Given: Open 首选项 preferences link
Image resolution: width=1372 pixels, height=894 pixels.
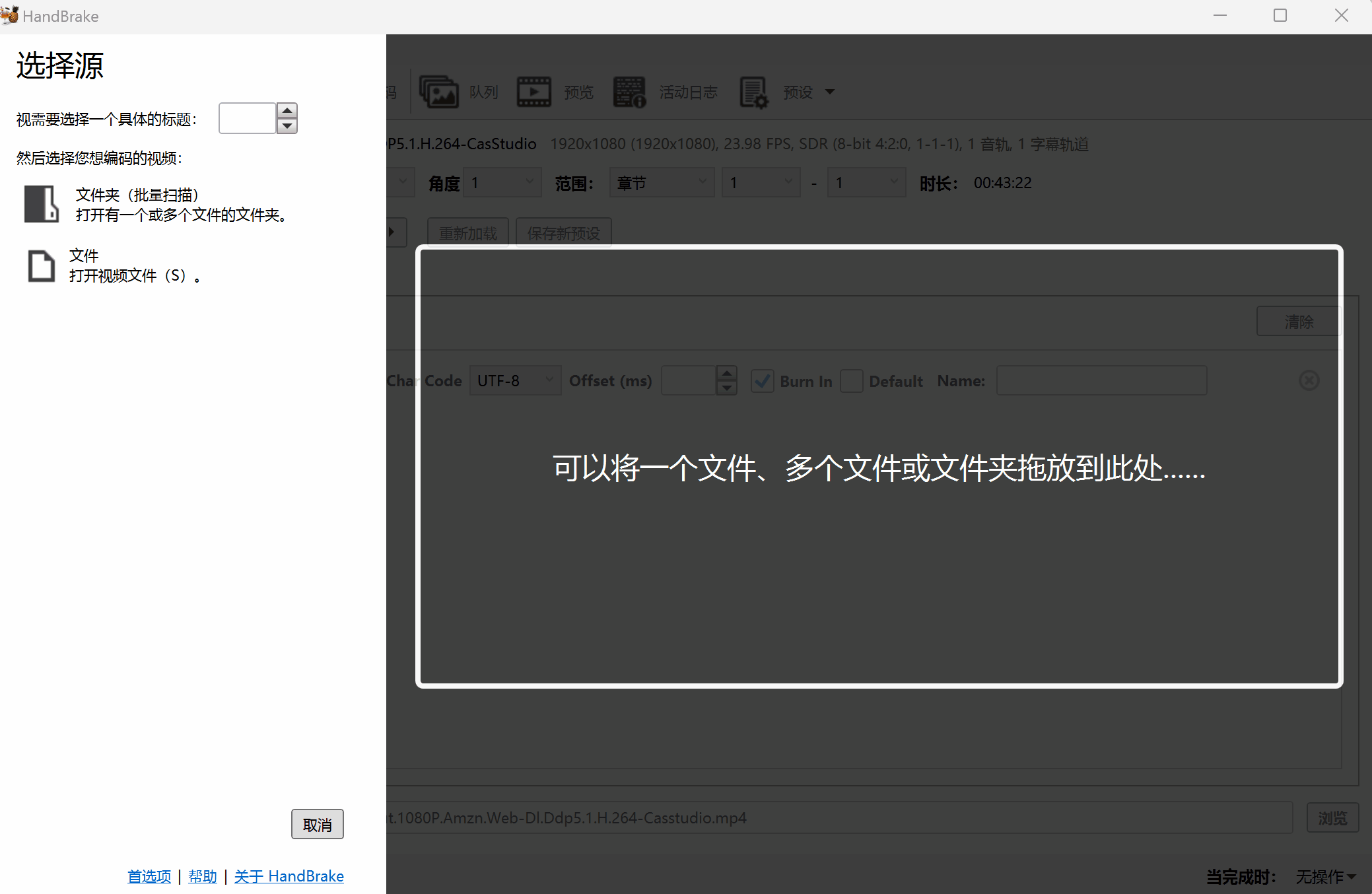Looking at the screenshot, I should [149, 876].
